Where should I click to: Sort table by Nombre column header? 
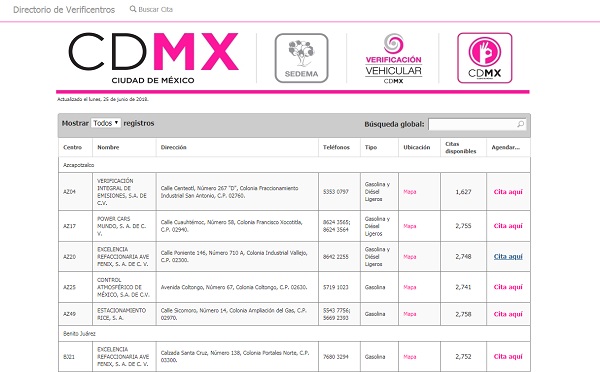coord(108,147)
